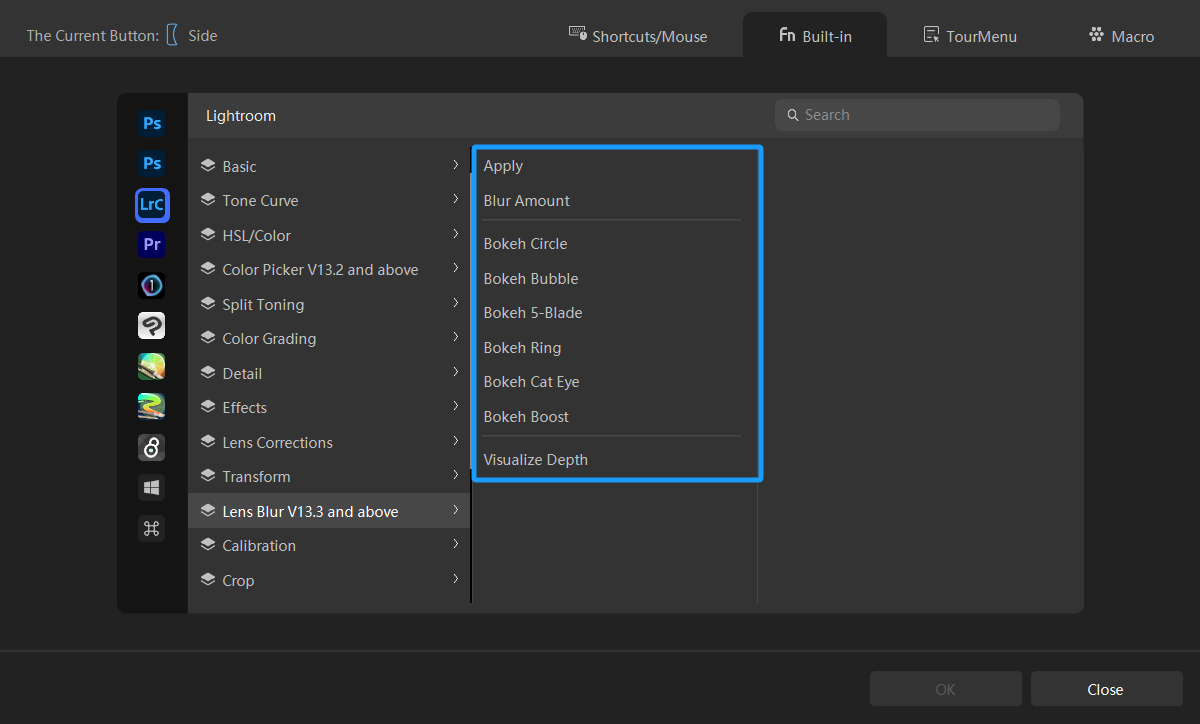Image resolution: width=1200 pixels, height=724 pixels.
Task: Click the layers icon beside Color Picker
Action: point(208,269)
